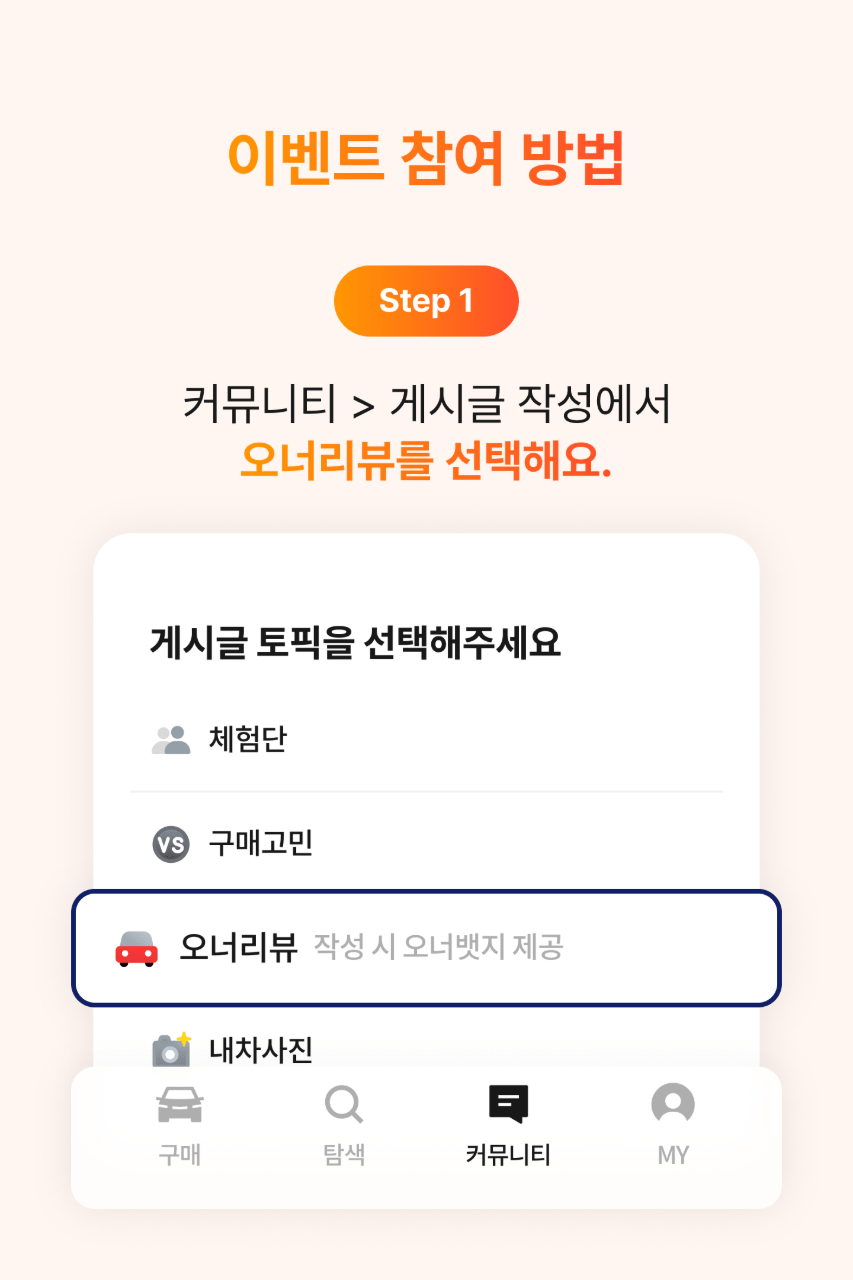The height and width of the screenshot is (1280, 853).
Task: Choose the 내차사진 topic label
Action: pos(260,1049)
